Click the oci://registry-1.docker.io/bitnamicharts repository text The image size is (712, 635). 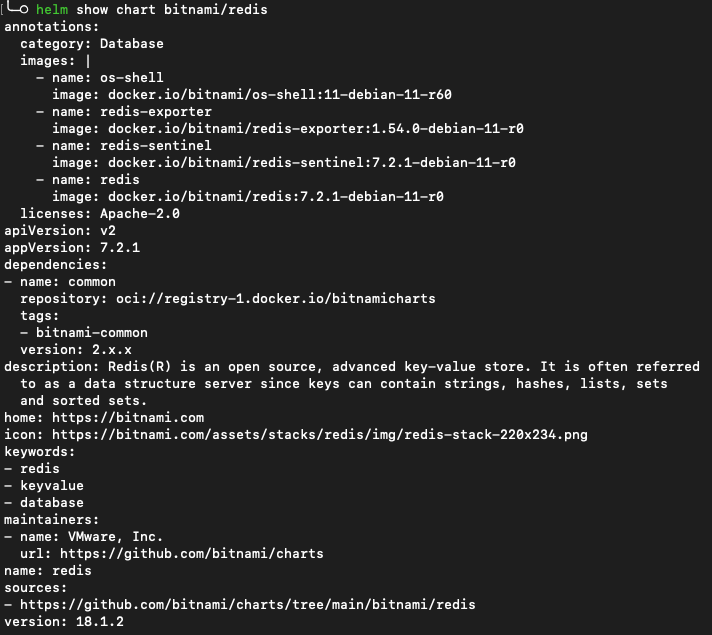coord(275,298)
